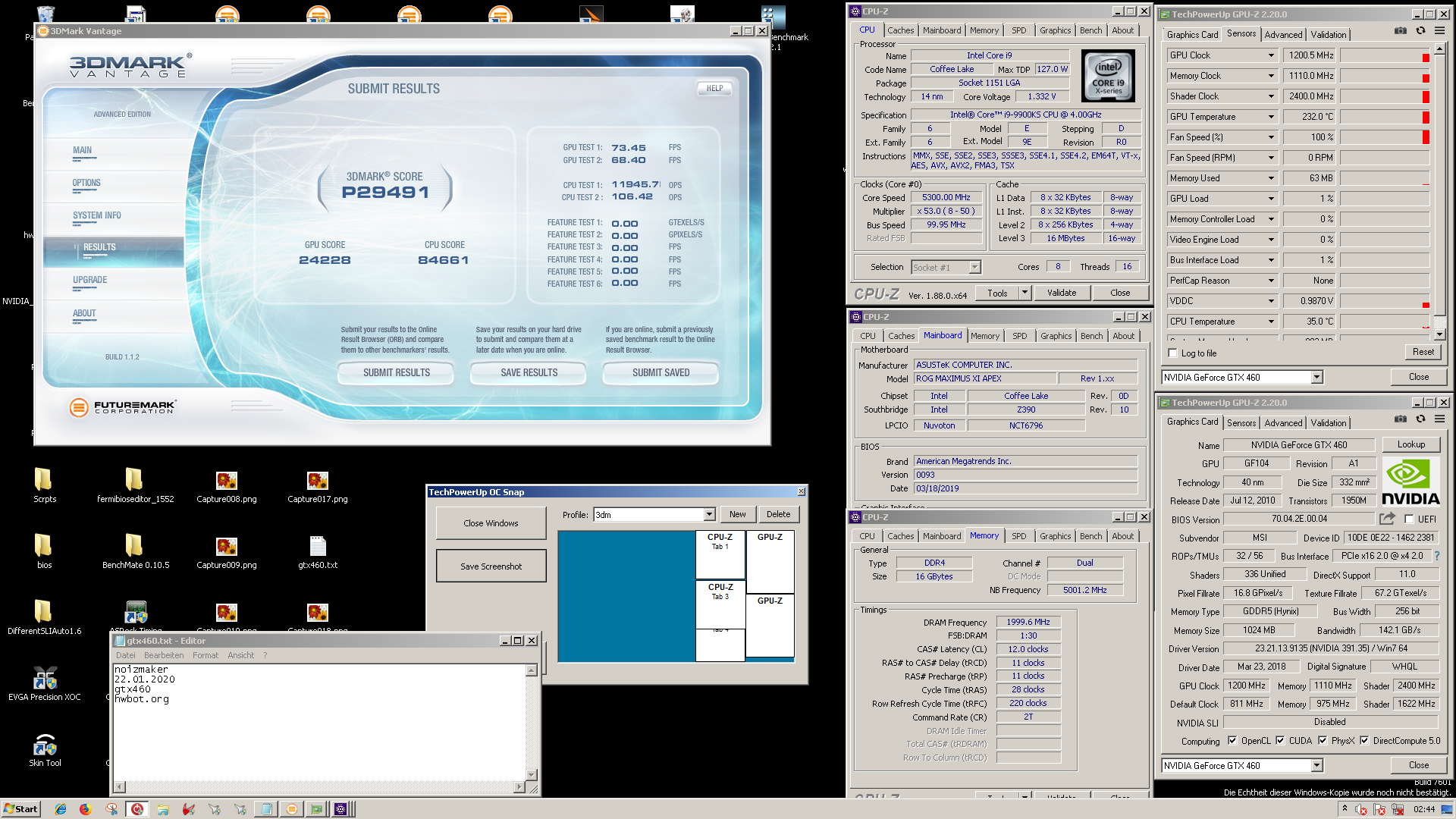Click the CPU-Z Tab 1 thumbnail in OC Snap
The height and width of the screenshot is (819, 1456).
coord(720,554)
